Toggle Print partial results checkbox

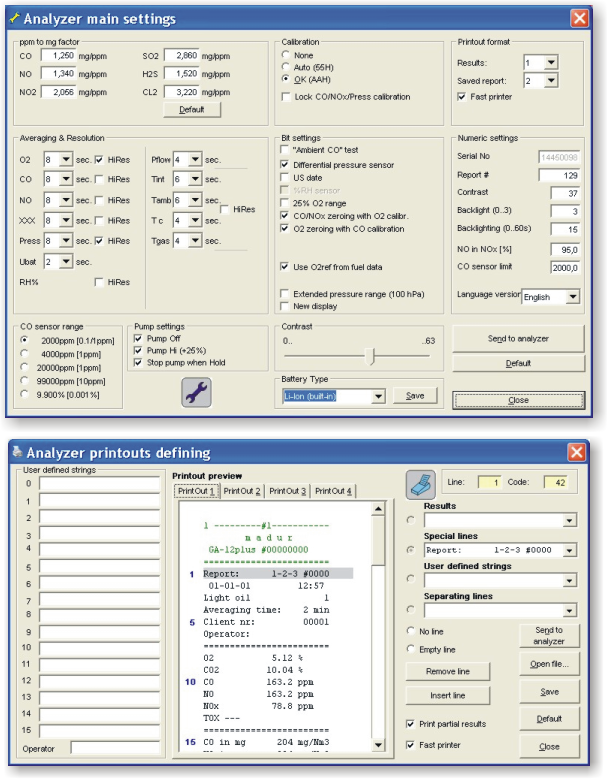pos(410,724)
